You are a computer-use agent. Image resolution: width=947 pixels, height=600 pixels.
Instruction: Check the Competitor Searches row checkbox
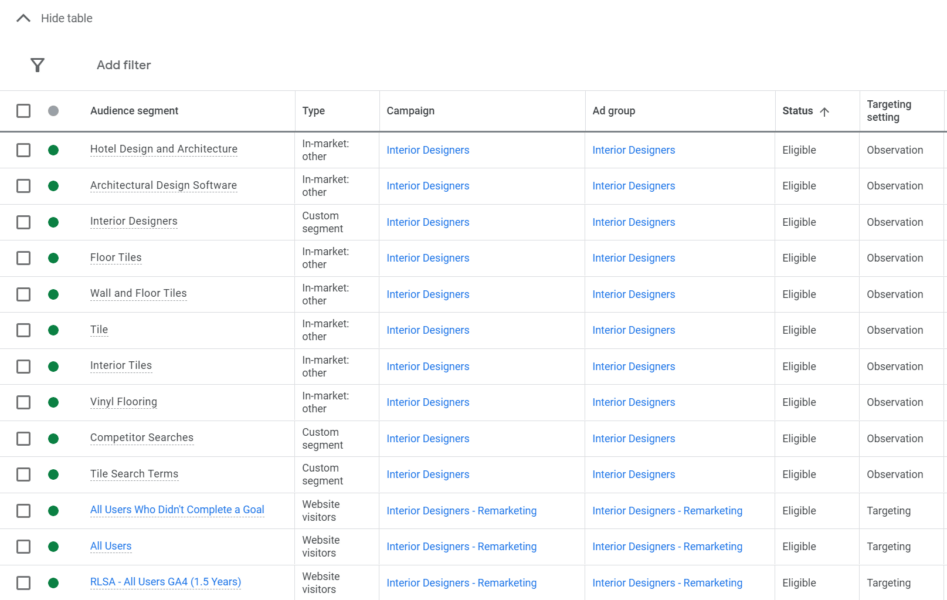[23, 438]
